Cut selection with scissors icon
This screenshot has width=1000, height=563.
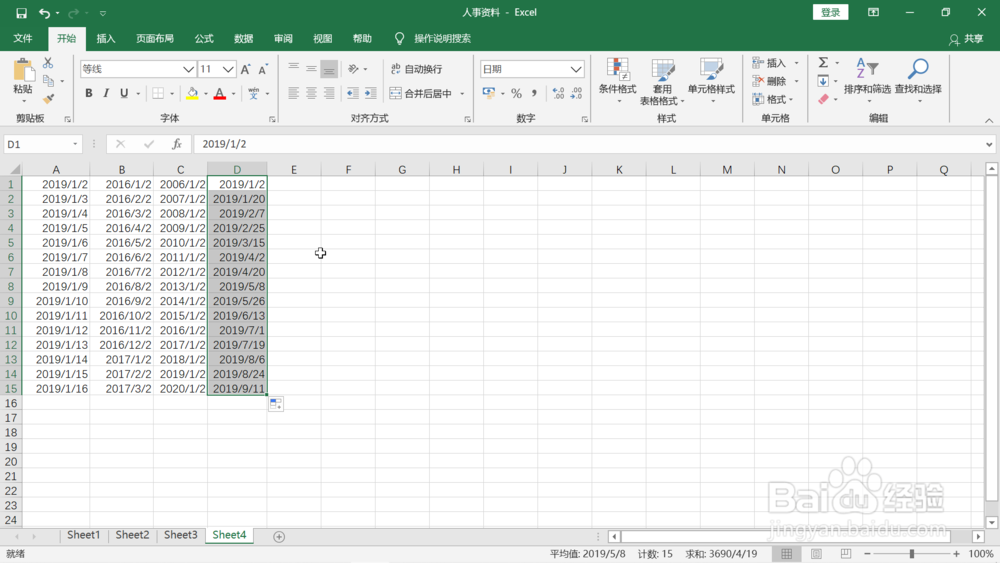pyautogui.click(x=48, y=63)
